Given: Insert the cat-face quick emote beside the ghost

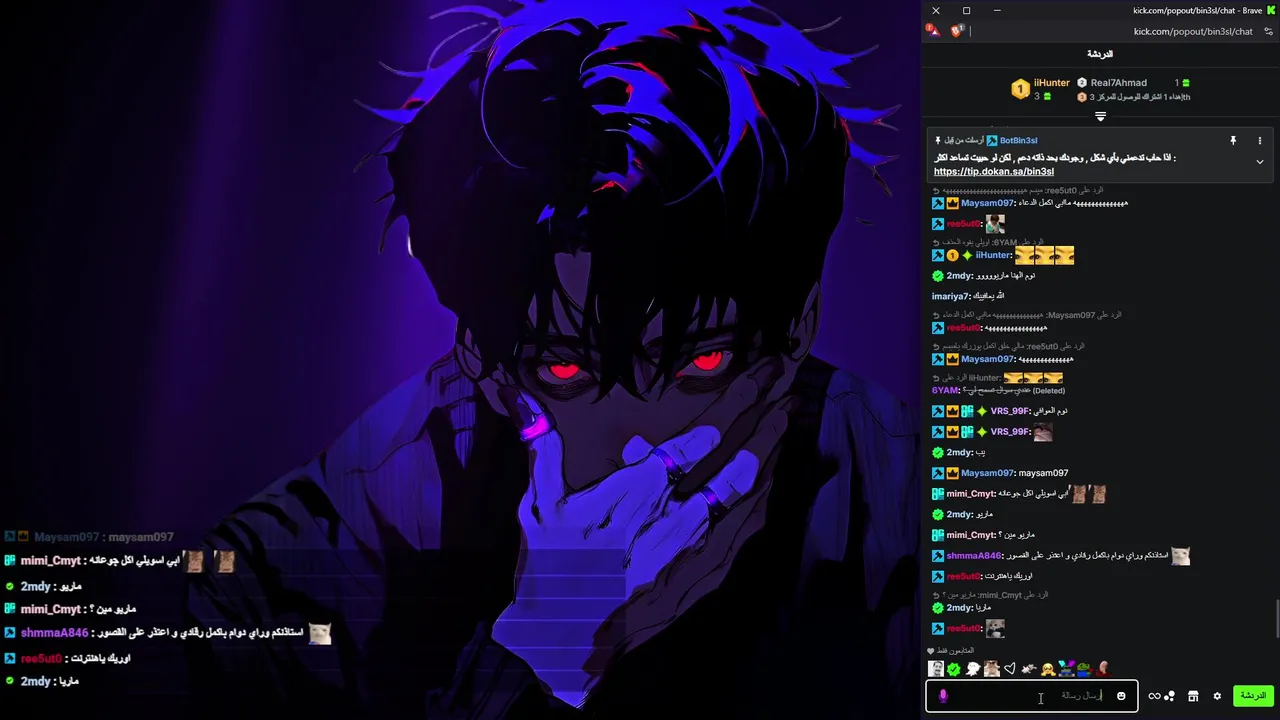Looking at the screenshot, I should click(x=991, y=669).
